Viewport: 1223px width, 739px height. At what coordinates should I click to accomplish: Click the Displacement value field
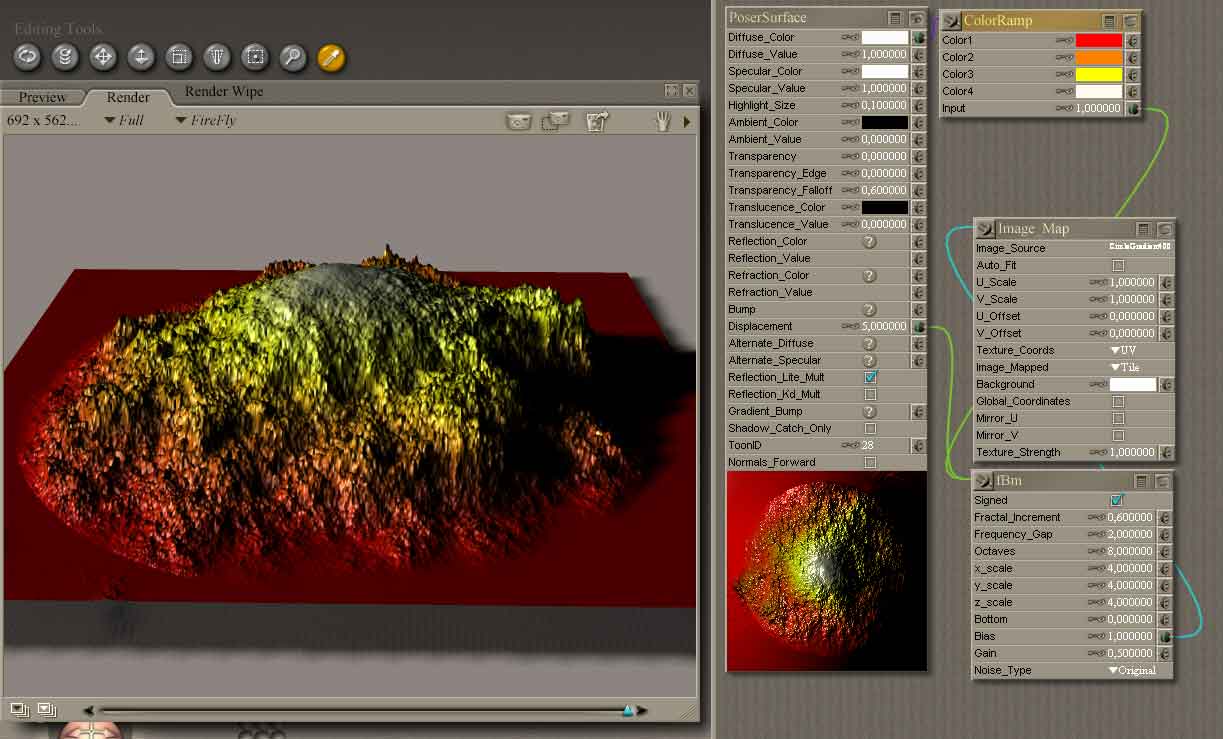pyautogui.click(x=884, y=326)
